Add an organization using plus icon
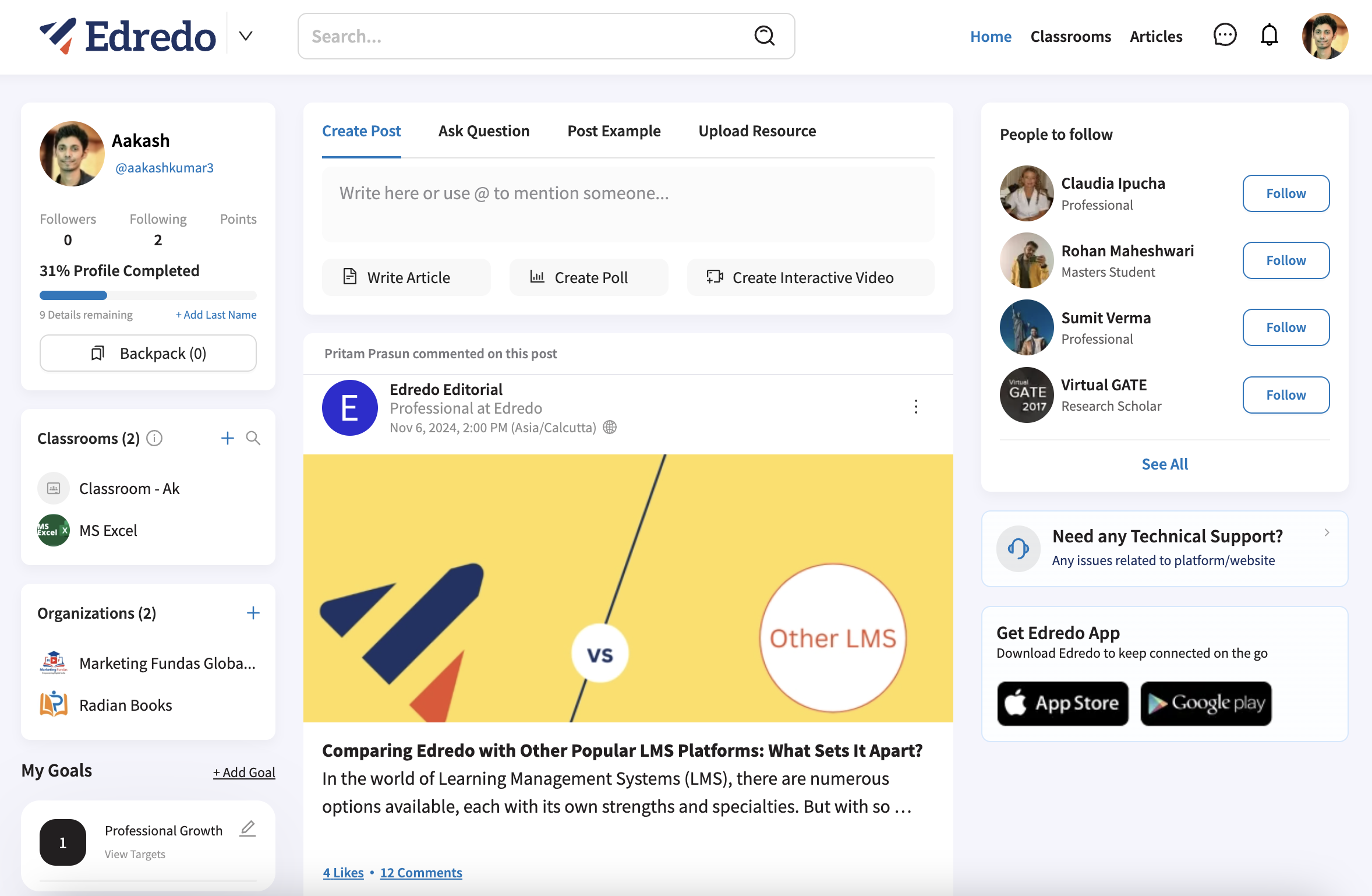Screen dimensions: 1372x896 click(253, 613)
